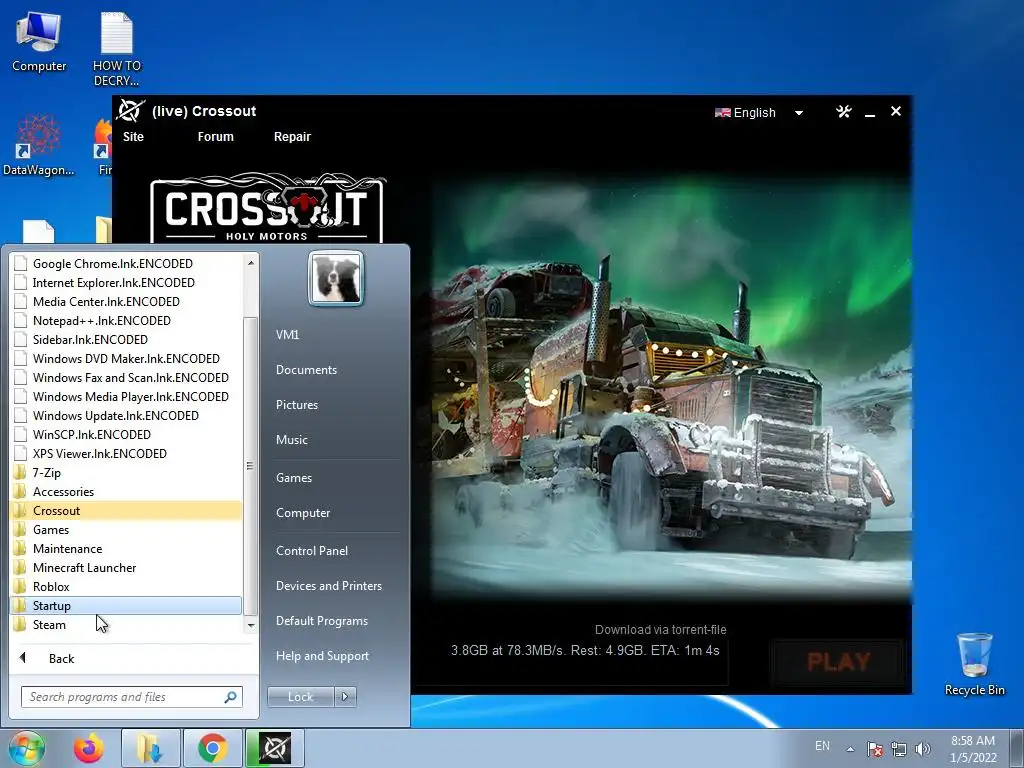The height and width of the screenshot is (768, 1024).
Task: Open Firefox from the taskbar
Action: (x=88, y=748)
